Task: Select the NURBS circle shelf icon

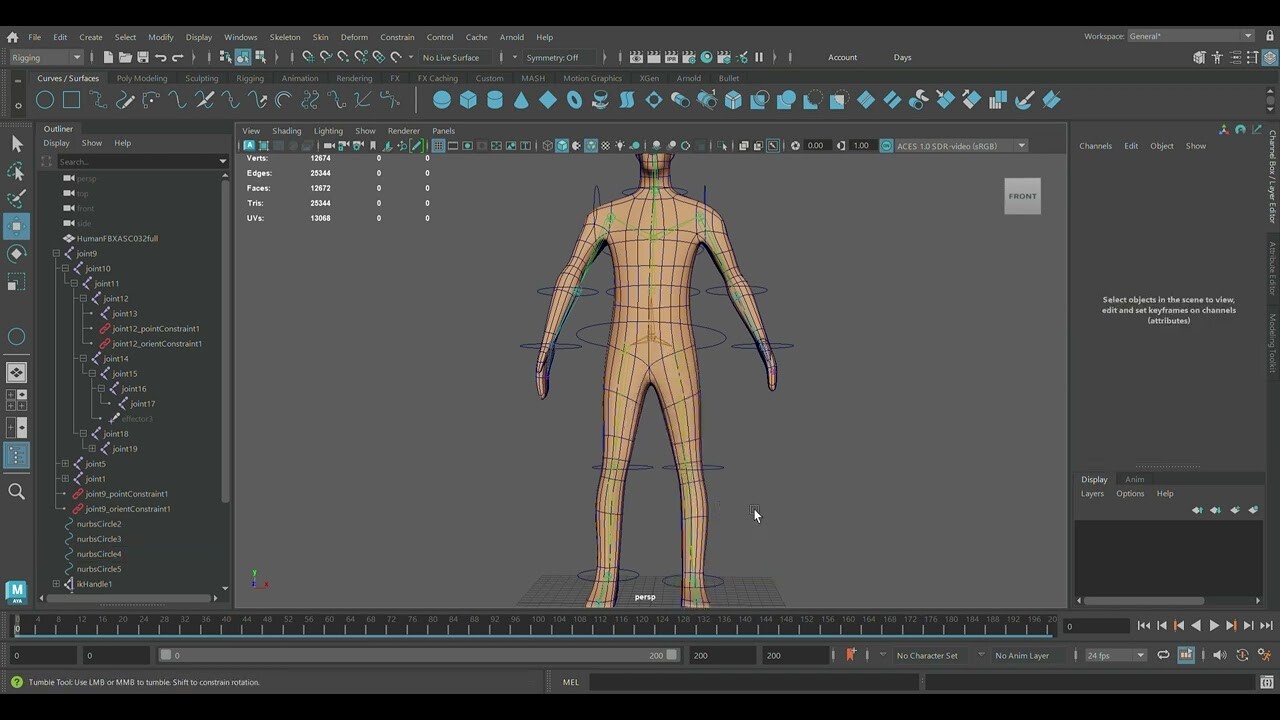Action: [x=45, y=100]
